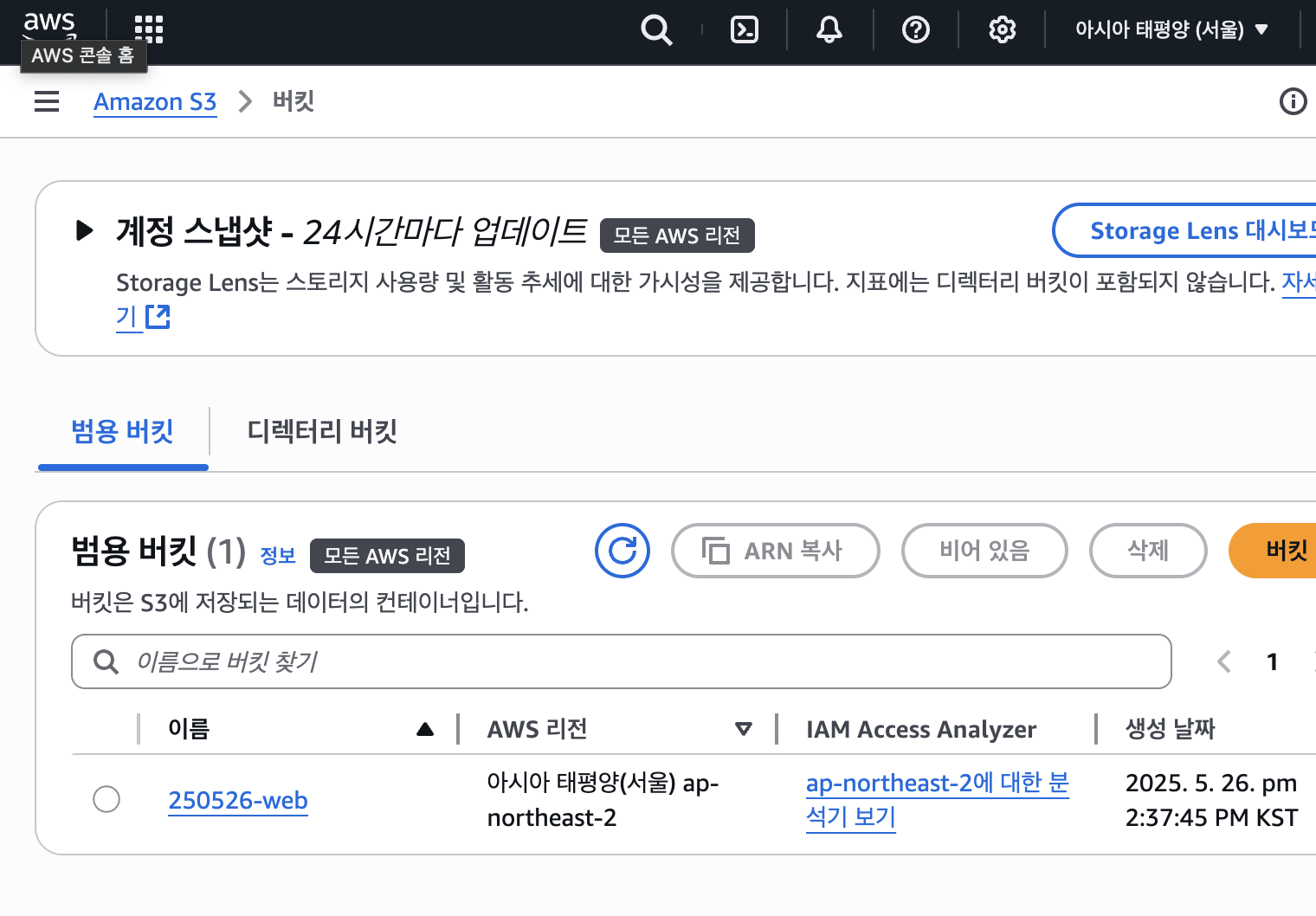Open the help question mark icon

(916, 30)
